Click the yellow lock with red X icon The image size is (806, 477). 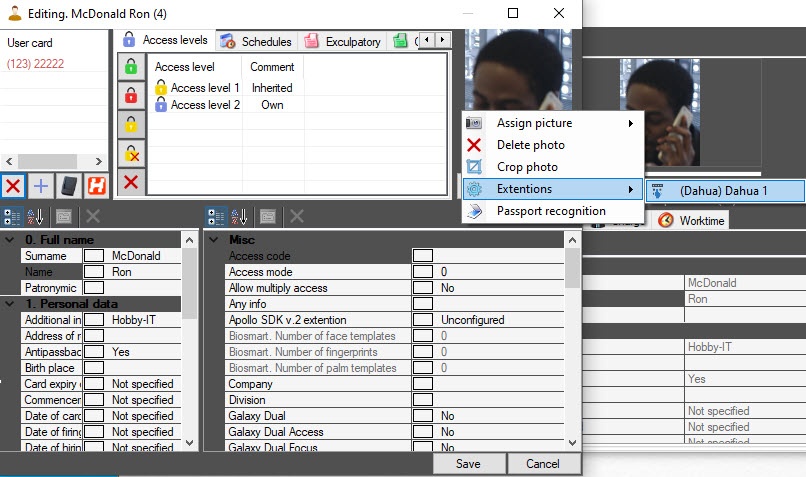[130, 153]
